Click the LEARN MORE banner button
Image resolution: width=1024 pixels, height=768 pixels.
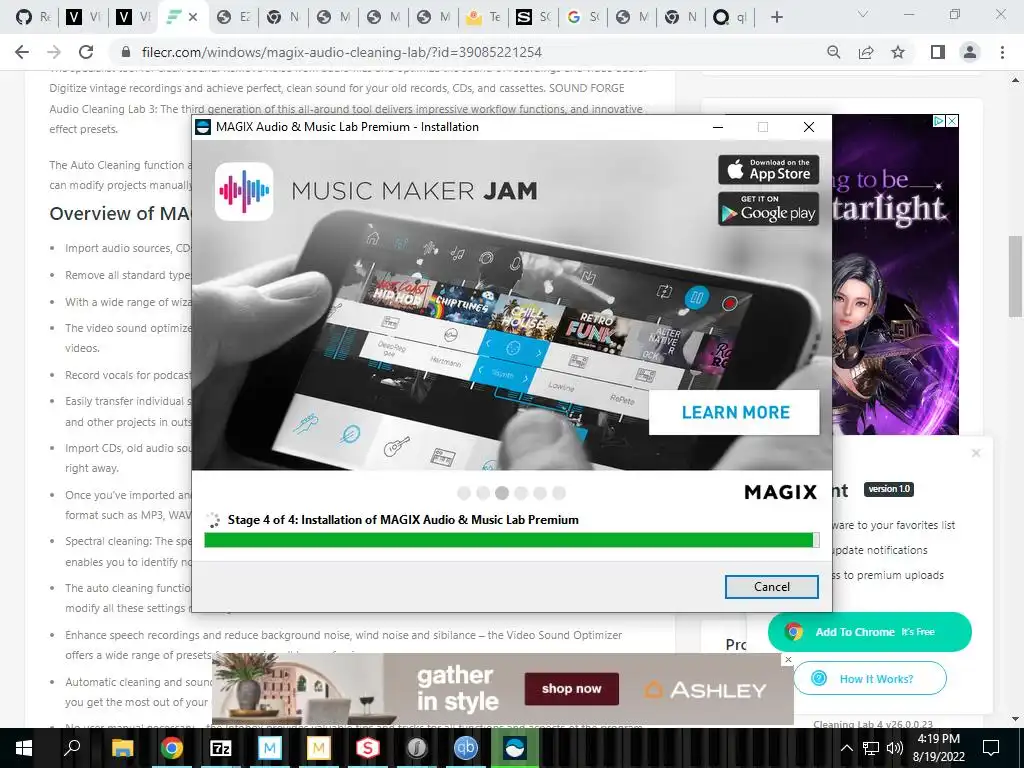click(735, 413)
